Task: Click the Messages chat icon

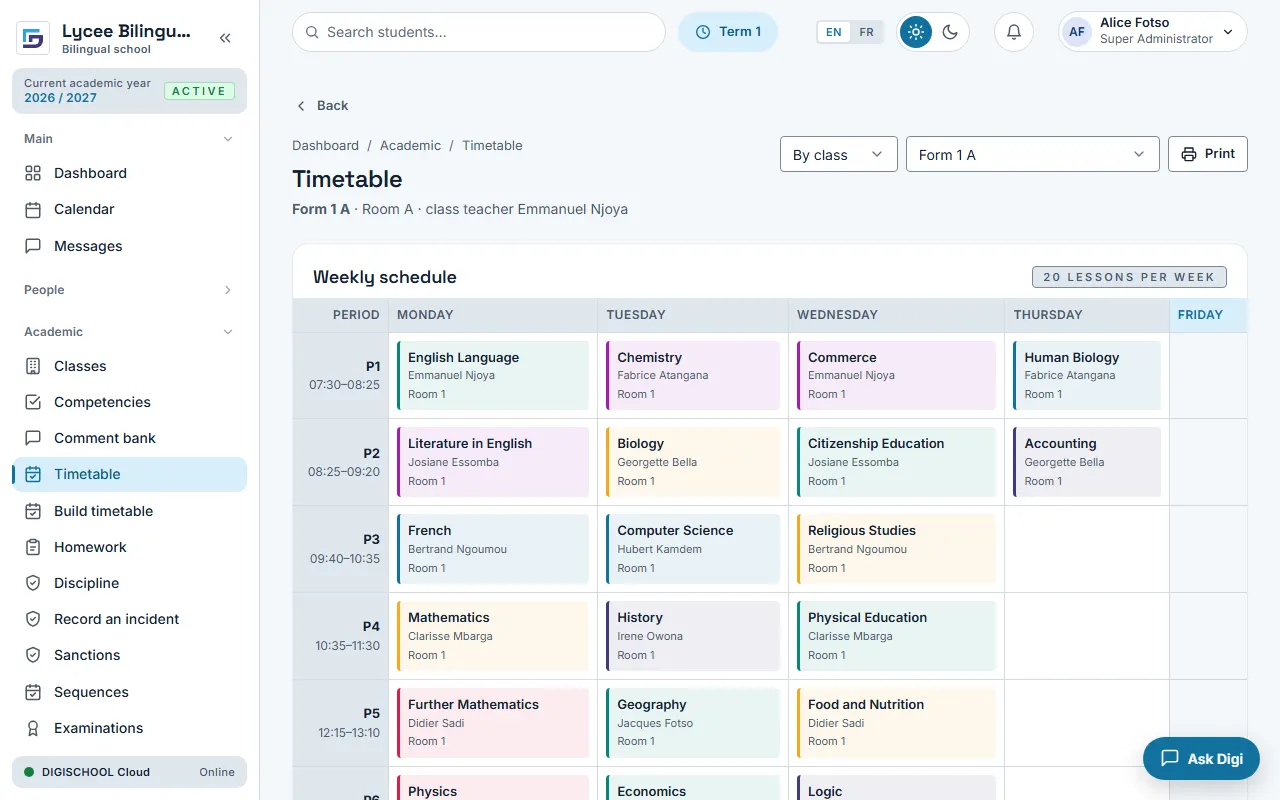Action: click(x=33, y=246)
